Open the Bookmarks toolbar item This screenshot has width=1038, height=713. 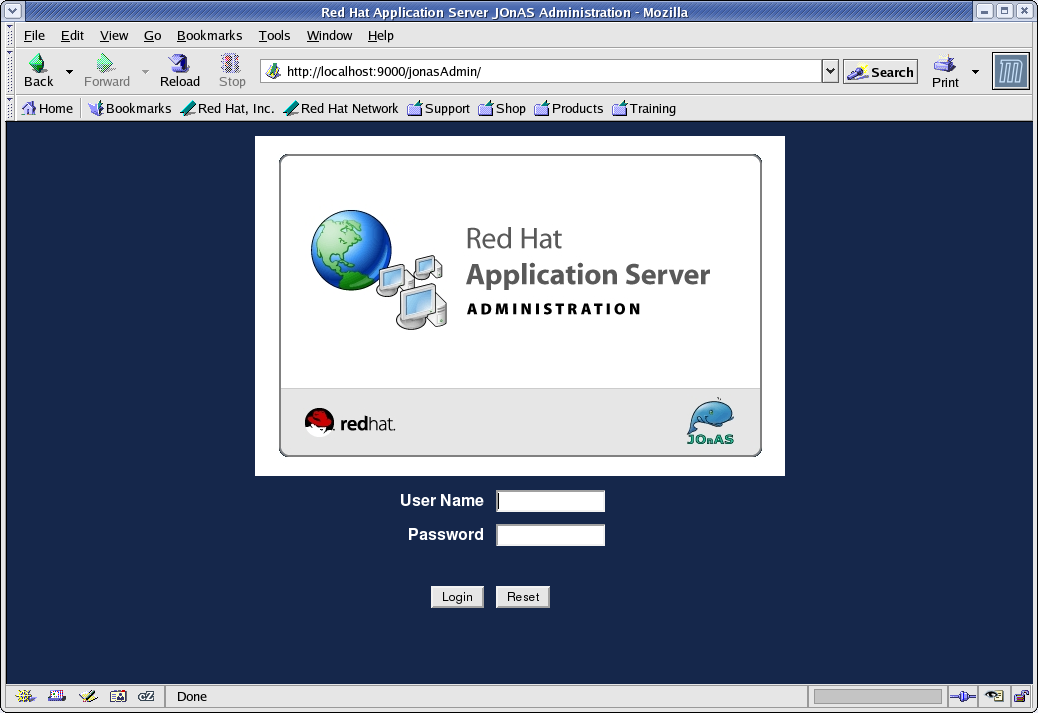130,109
